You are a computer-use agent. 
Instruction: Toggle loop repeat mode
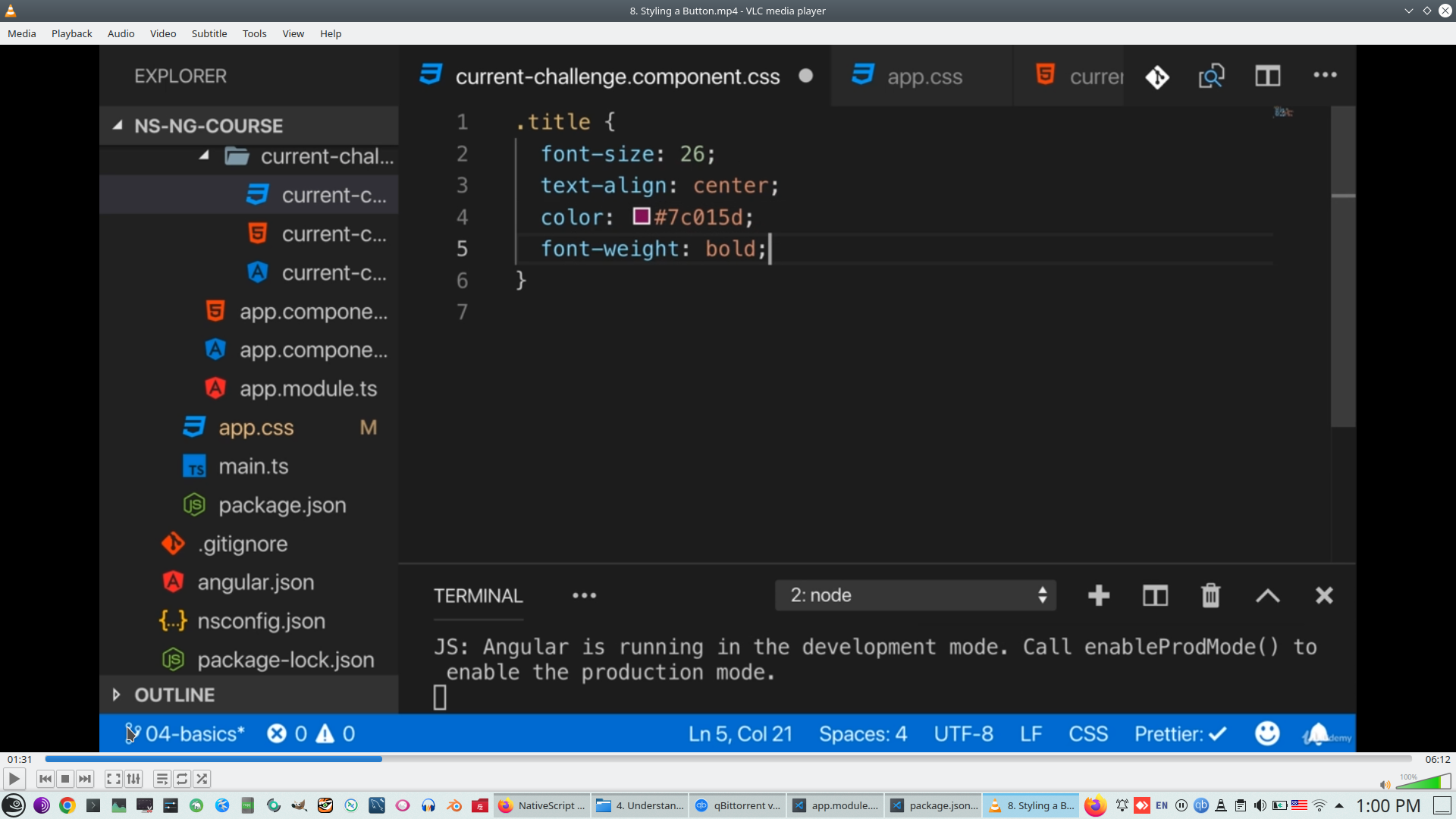coord(182,779)
